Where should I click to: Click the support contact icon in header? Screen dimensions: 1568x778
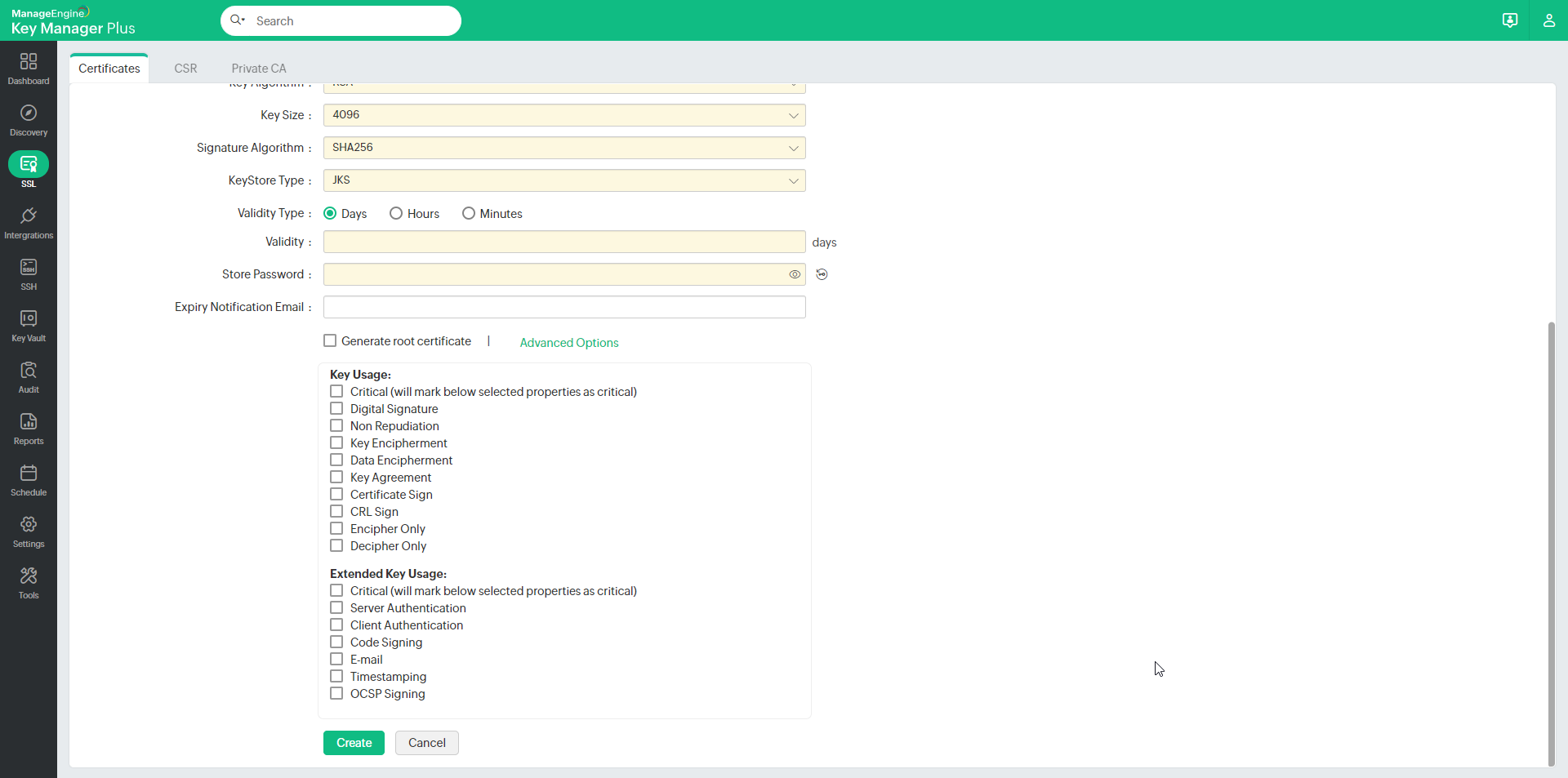click(1510, 20)
